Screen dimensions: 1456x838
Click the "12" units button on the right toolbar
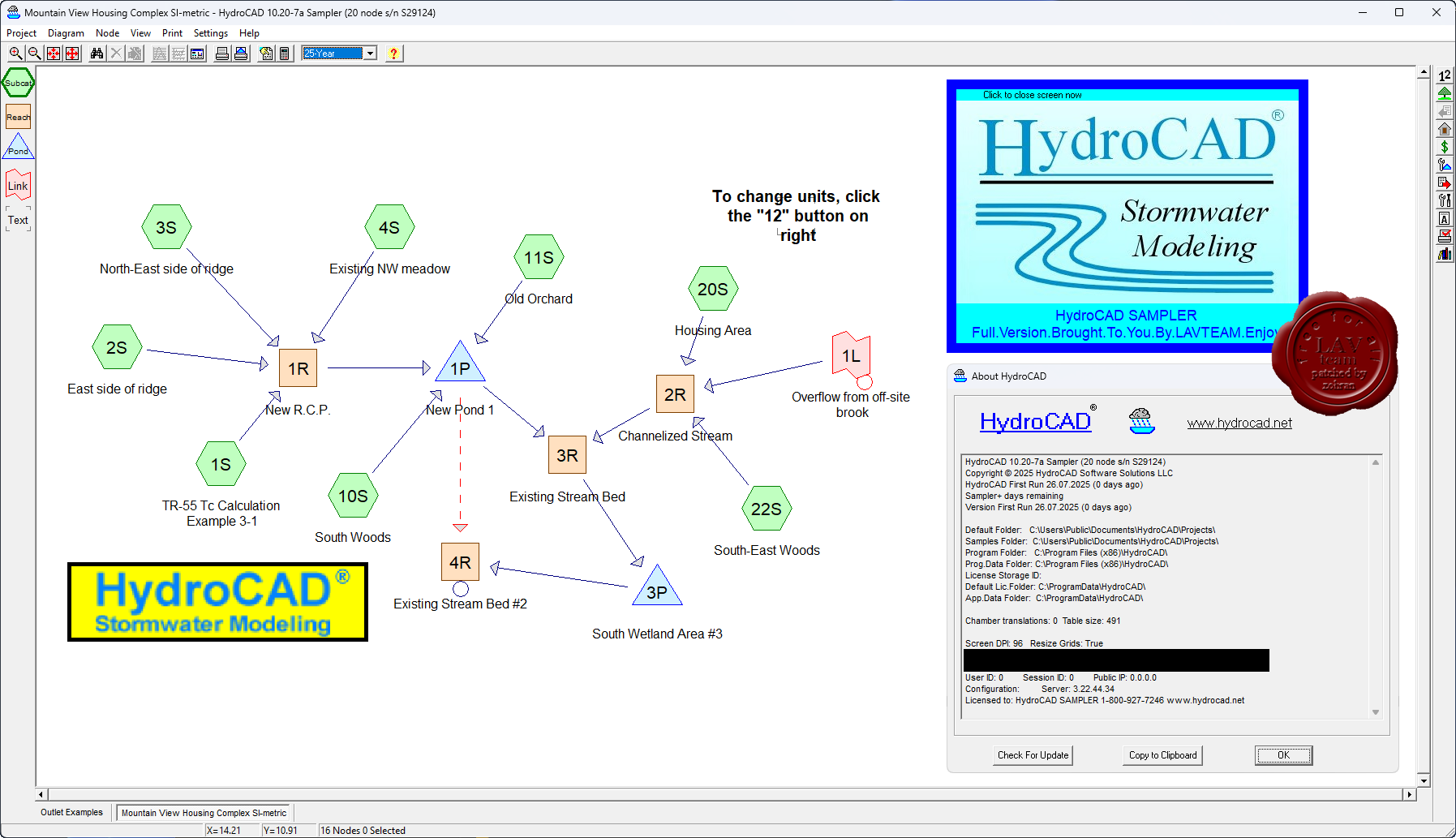1445,75
